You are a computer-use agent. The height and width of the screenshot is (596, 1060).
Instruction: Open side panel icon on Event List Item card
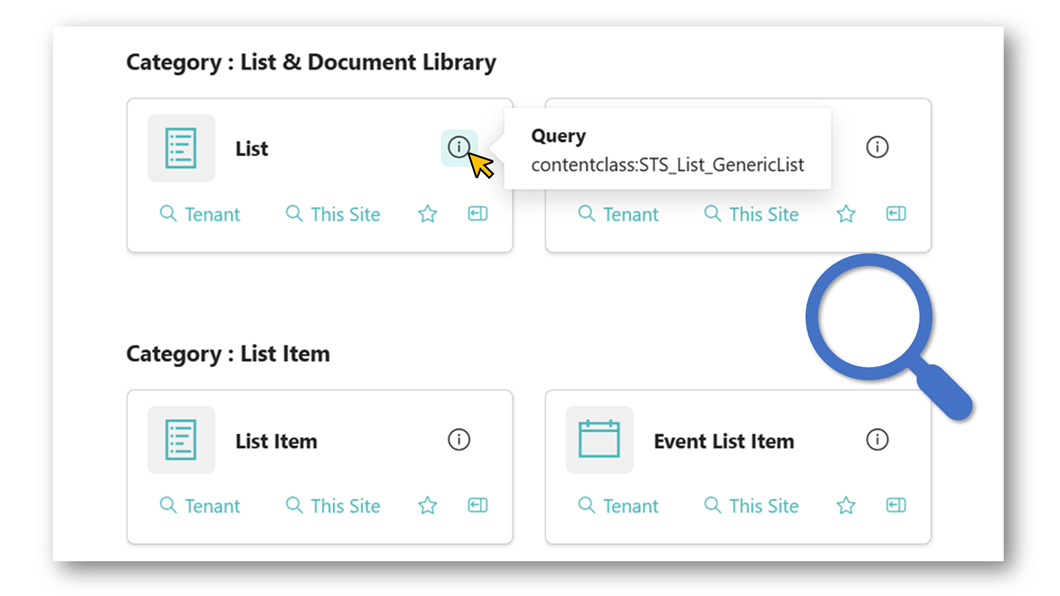pos(896,505)
